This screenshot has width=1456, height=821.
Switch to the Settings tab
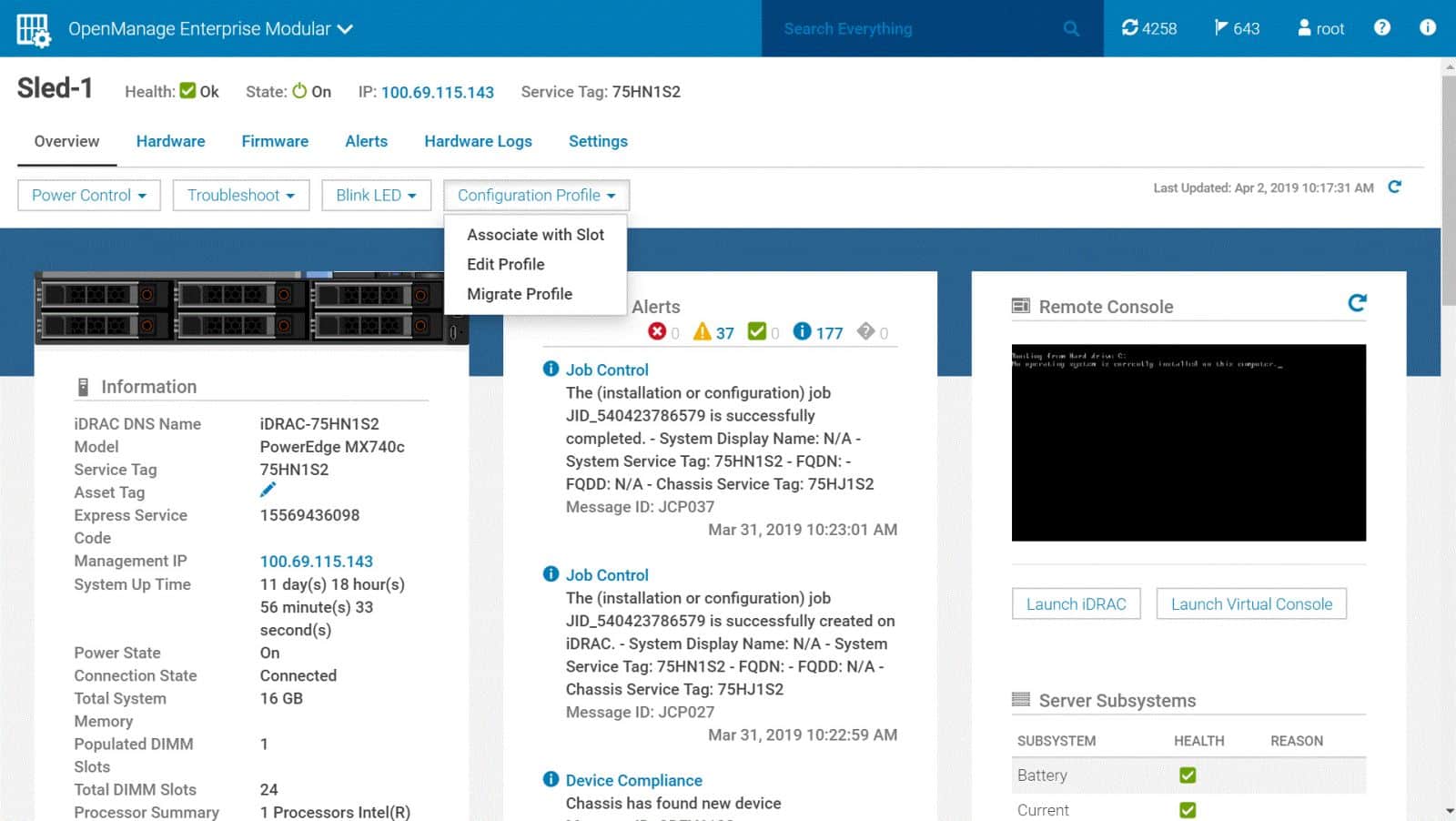click(598, 141)
